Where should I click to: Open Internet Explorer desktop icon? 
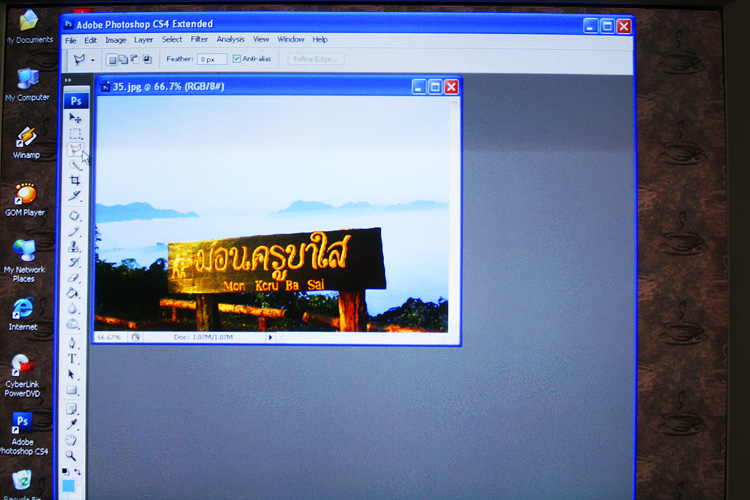click(x=23, y=314)
